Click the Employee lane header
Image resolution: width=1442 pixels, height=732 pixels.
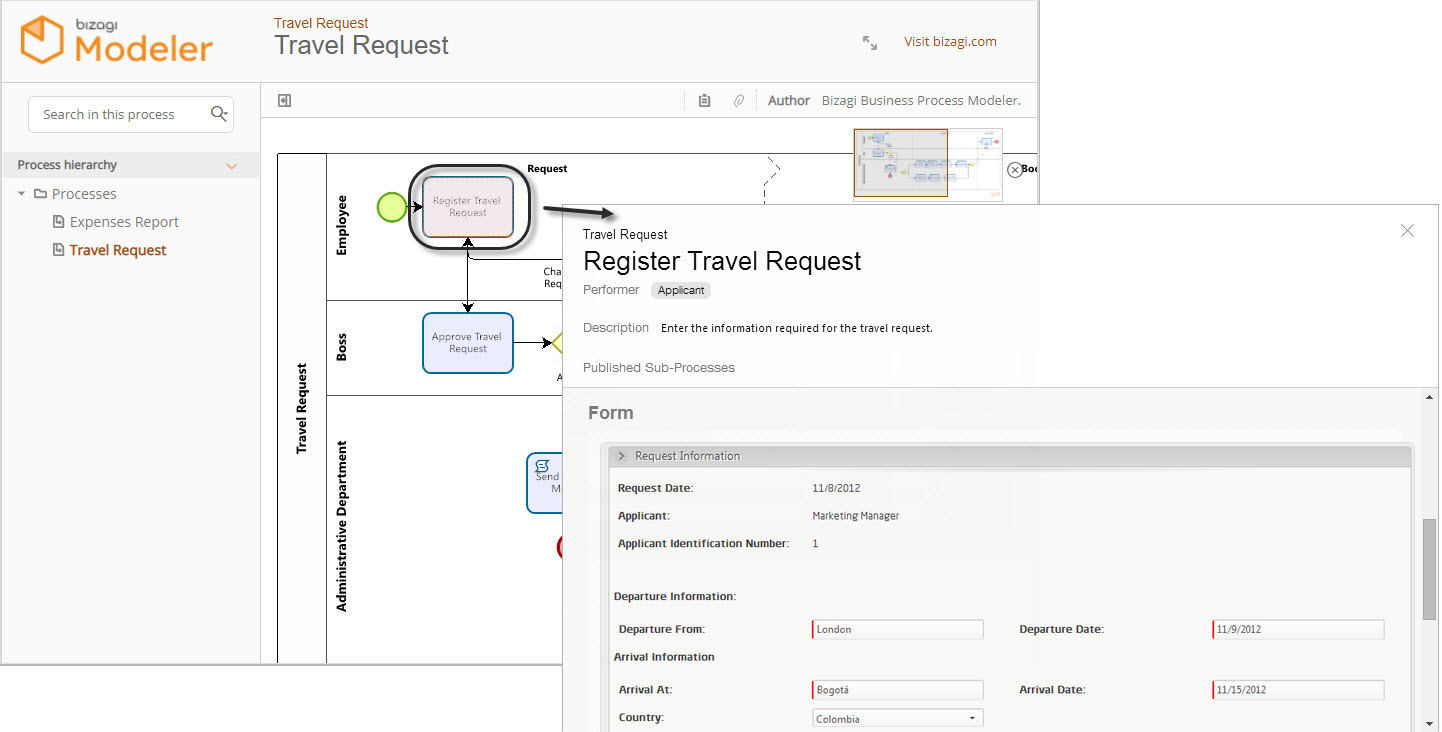point(342,226)
